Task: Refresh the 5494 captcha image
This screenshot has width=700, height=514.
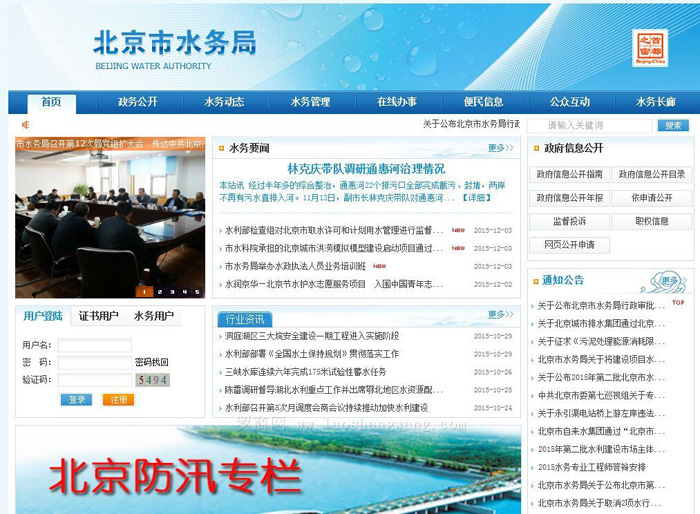Action: click(x=153, y=380)
